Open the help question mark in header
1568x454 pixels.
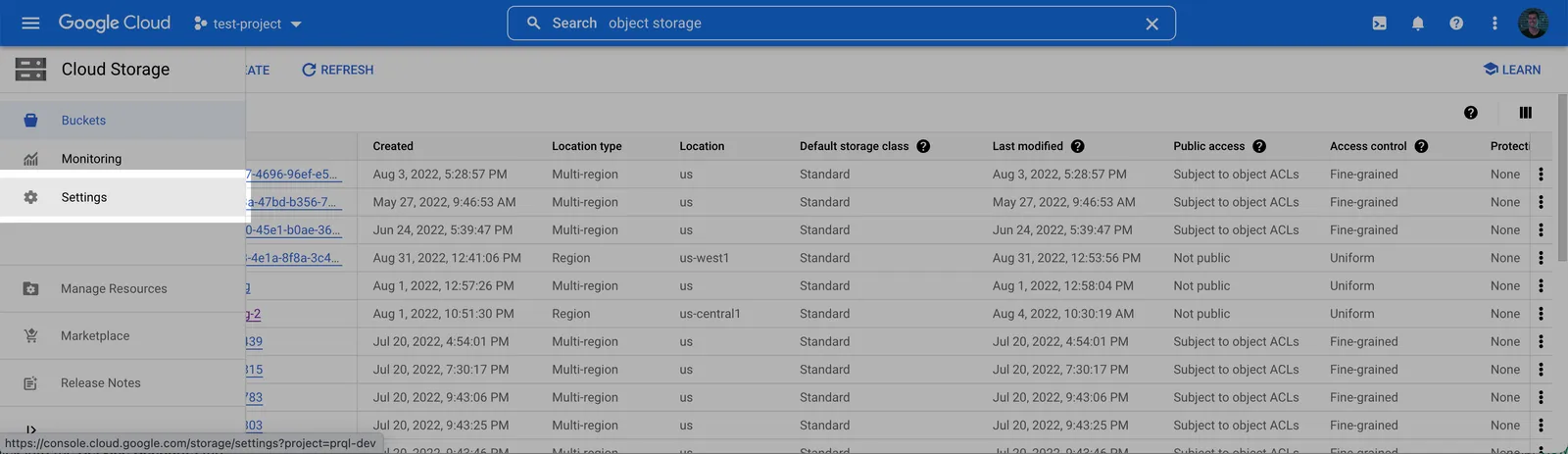(x=1456, y=23)
